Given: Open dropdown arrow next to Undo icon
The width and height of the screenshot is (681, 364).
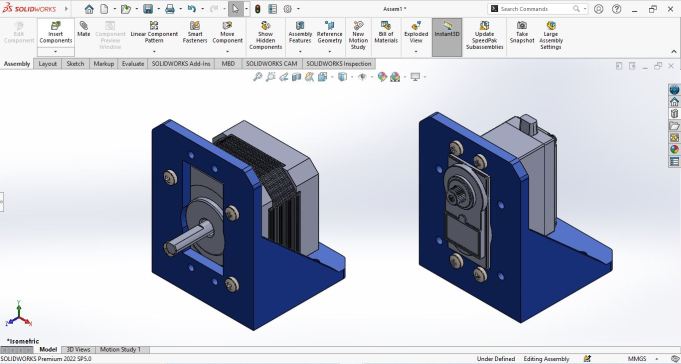Looking at the screenshot, I should pyautogui.click(x=202, y=9).
